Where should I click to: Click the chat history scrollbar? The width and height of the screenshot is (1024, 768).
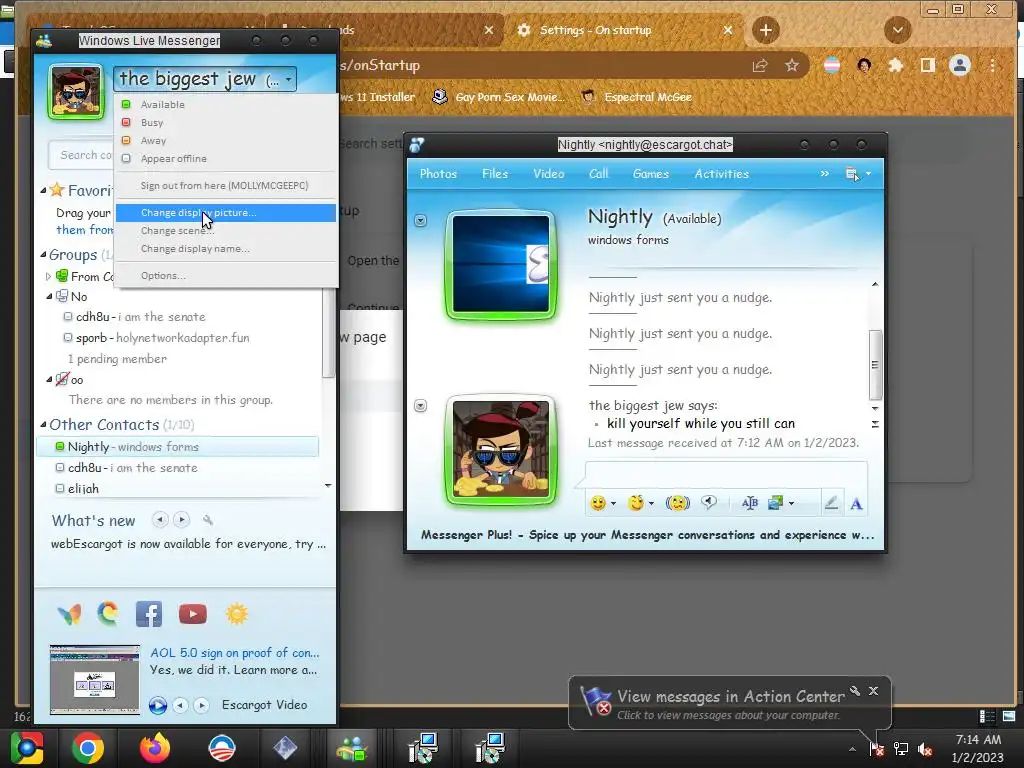[x=875, y=365]
